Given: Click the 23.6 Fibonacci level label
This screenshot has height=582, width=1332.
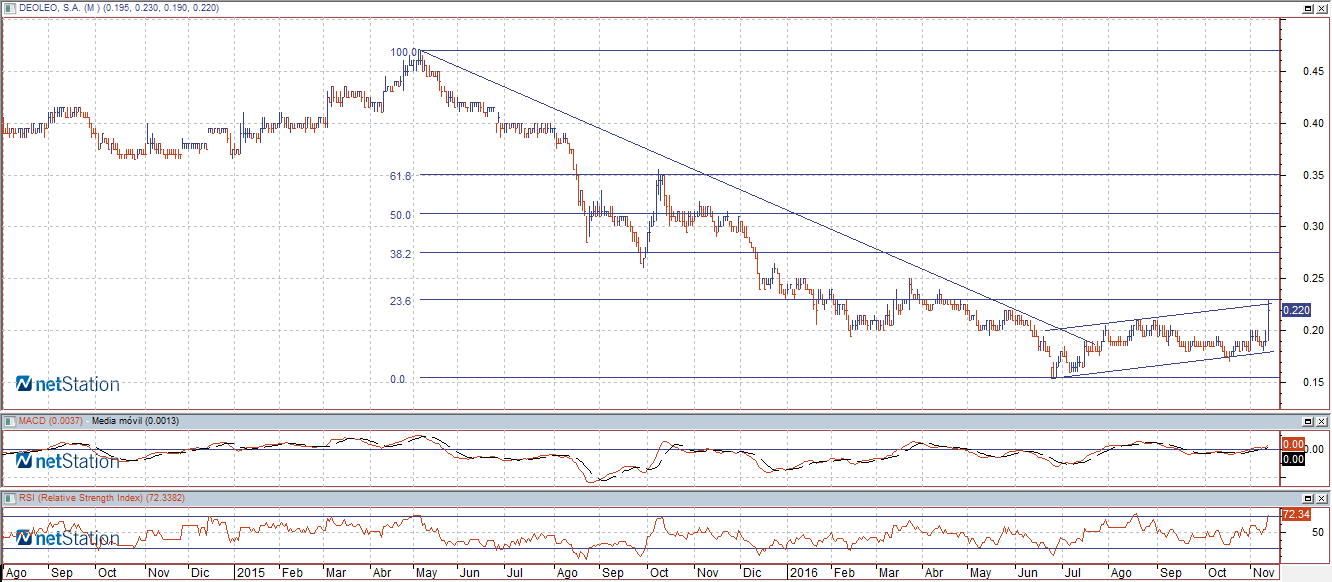Looking at the screenshot, I should [401, 300].
